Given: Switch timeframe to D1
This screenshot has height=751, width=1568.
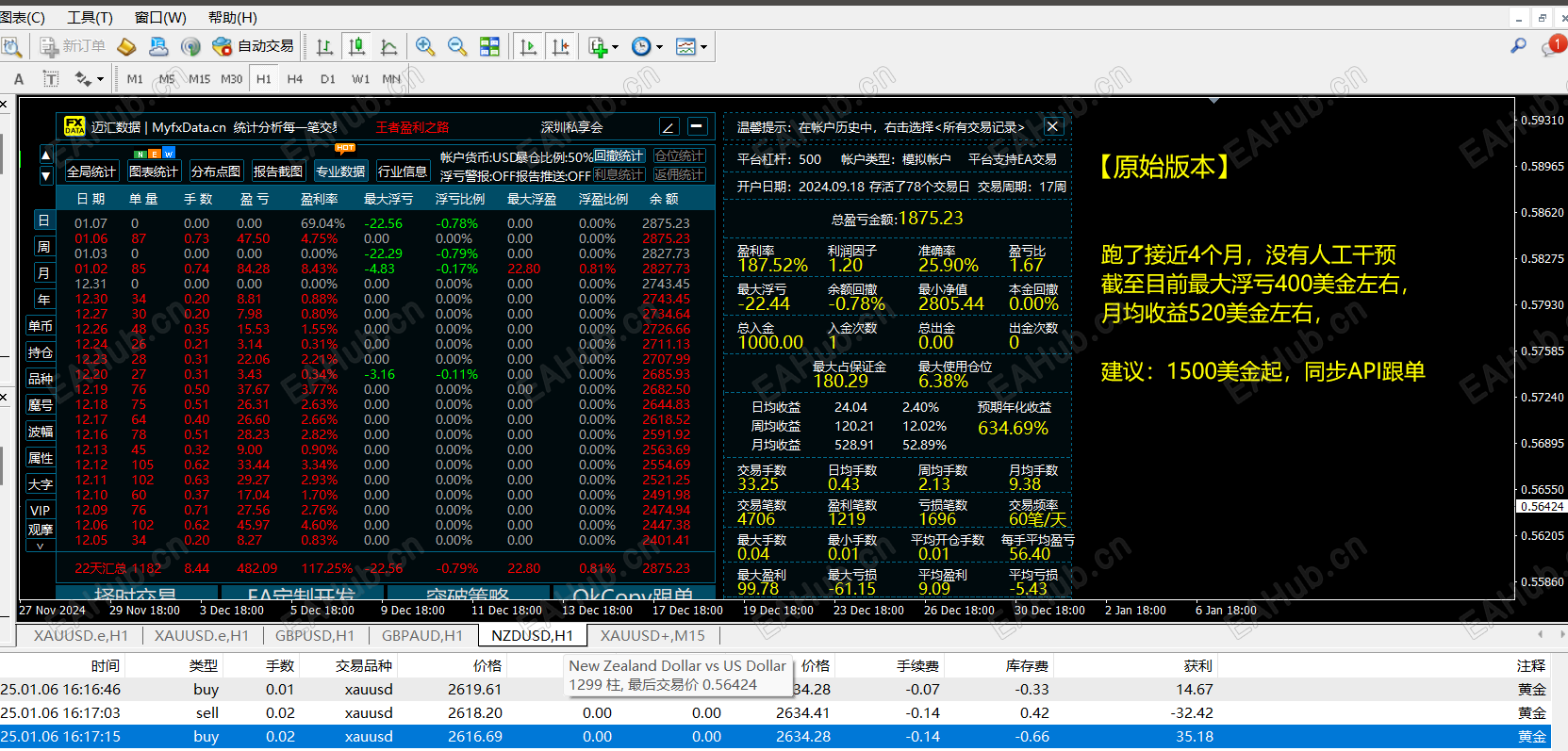Looking at the screenshot, I should 328,79.
